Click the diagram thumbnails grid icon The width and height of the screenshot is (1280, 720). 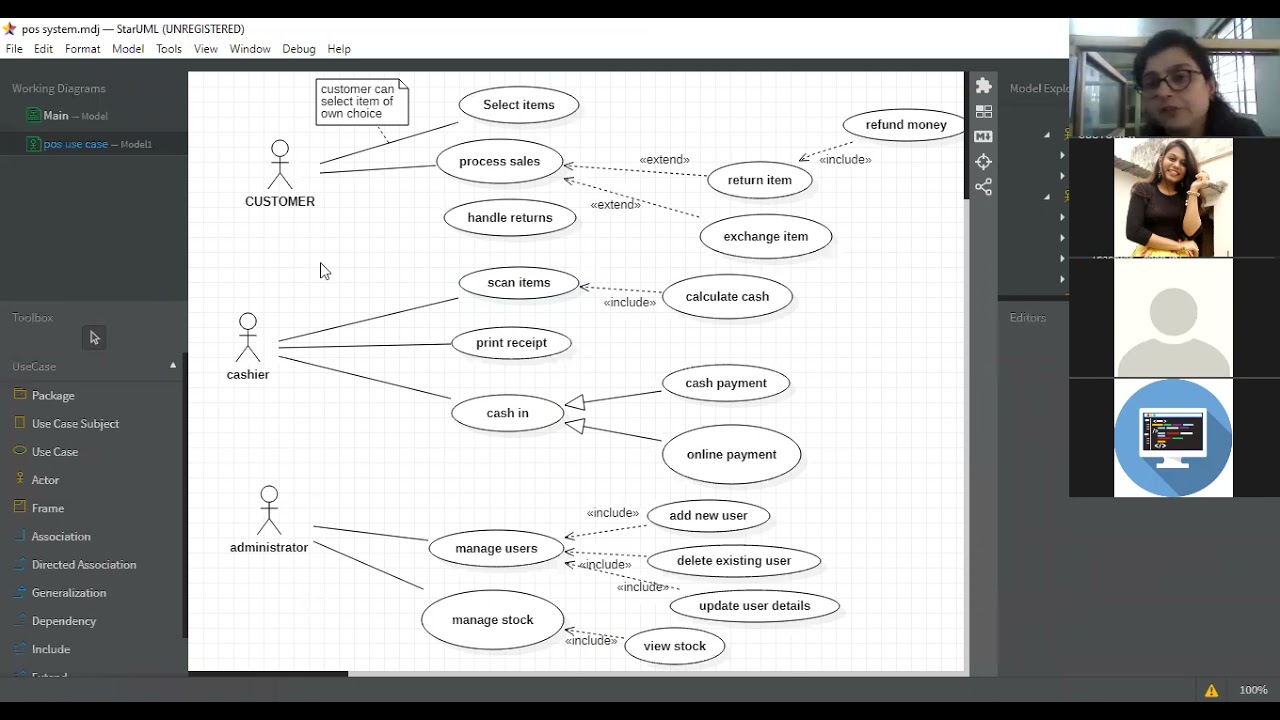[x=983, y=111]
